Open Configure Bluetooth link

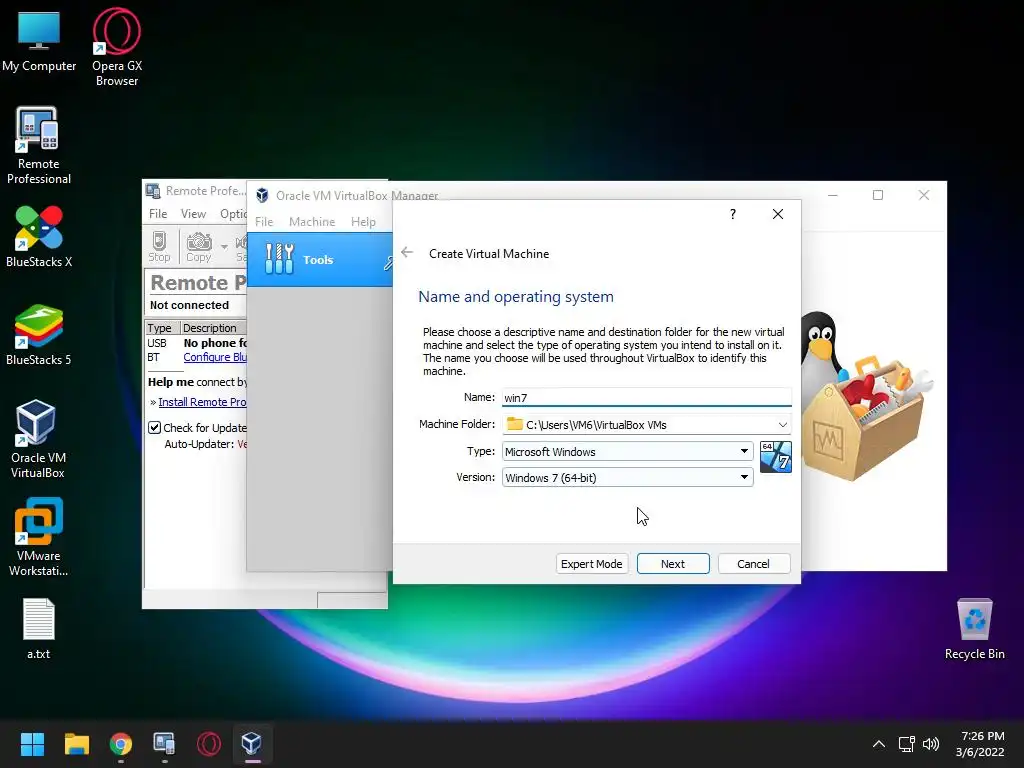pos(215,357)
